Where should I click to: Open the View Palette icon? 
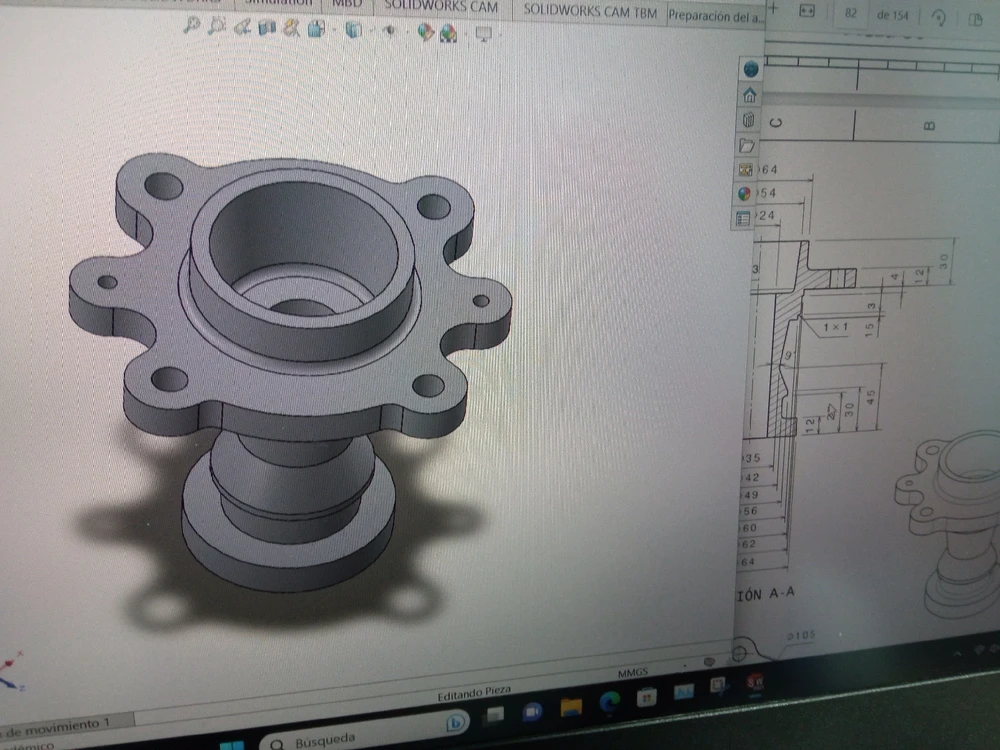pyautogui.click(x=745, y=169)
